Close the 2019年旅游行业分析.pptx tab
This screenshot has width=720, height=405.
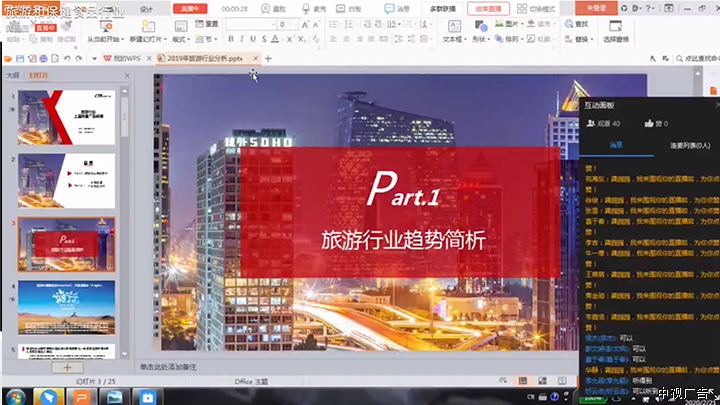click(256, 58)
